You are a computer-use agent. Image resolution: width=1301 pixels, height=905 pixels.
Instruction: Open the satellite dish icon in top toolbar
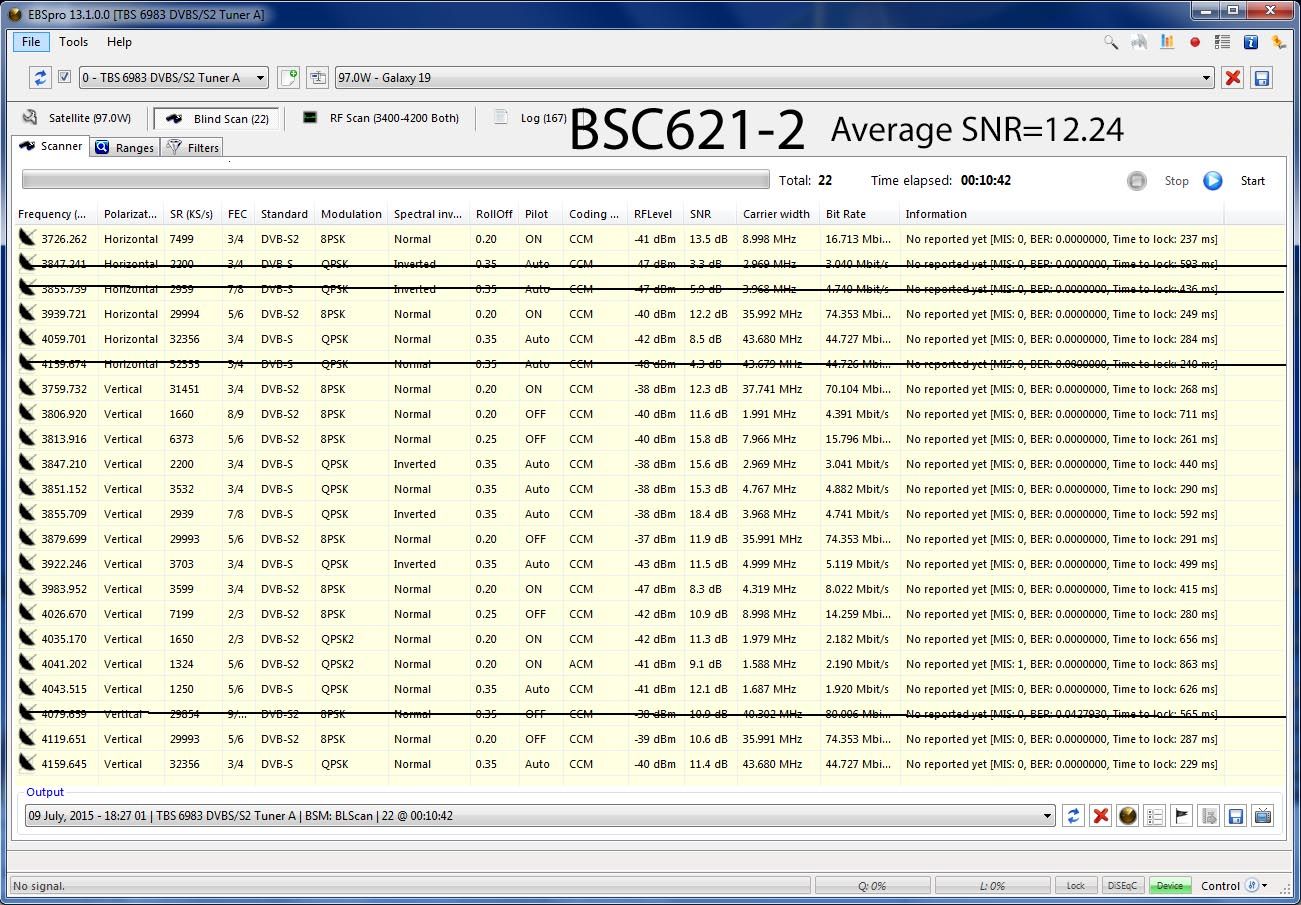tap(1139, 42)
